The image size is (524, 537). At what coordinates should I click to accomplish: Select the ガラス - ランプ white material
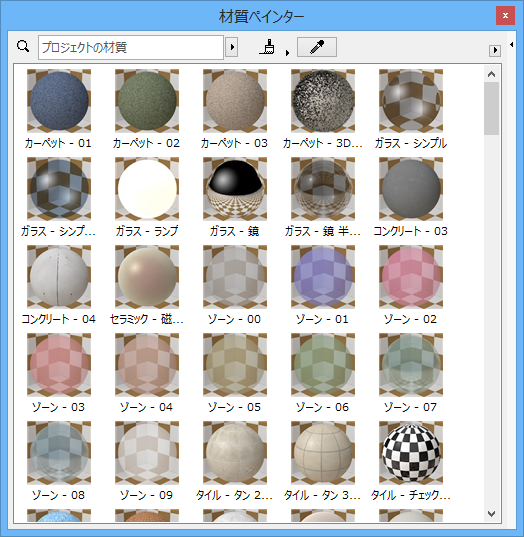point(147,189)
